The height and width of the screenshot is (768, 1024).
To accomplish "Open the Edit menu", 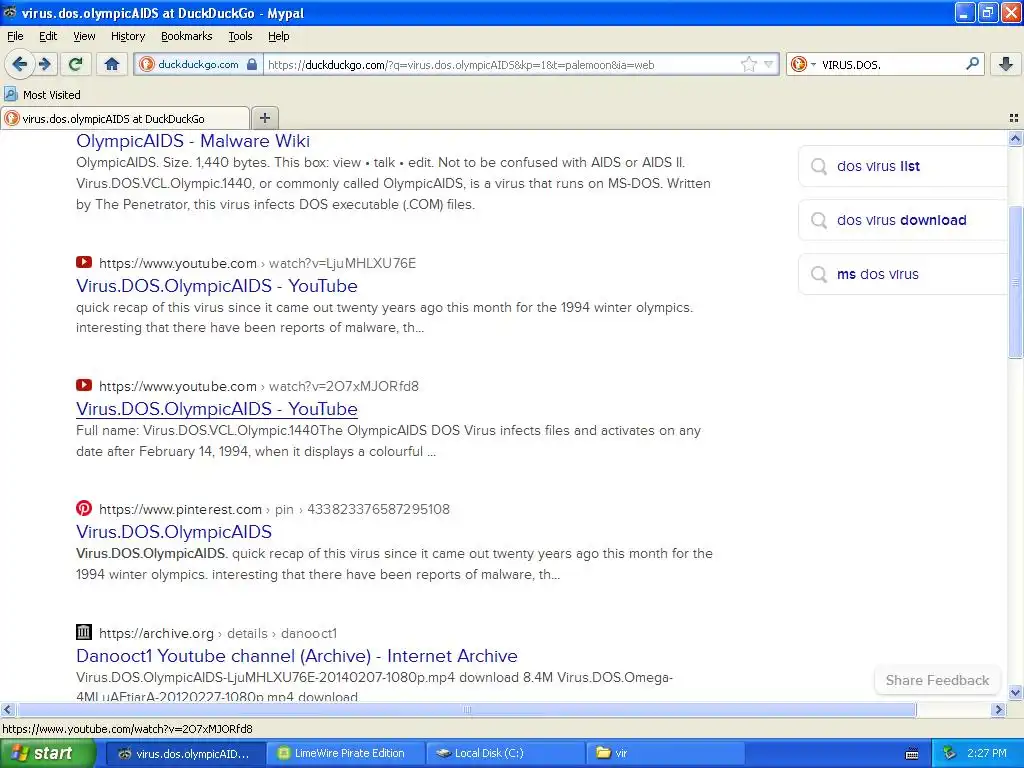I will tap(48, 36).
